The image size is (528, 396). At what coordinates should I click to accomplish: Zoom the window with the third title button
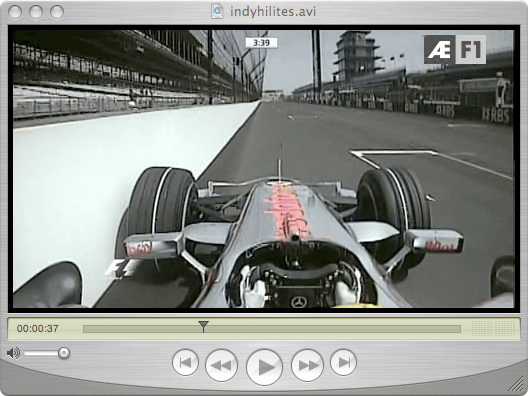(x=57, y=12)
